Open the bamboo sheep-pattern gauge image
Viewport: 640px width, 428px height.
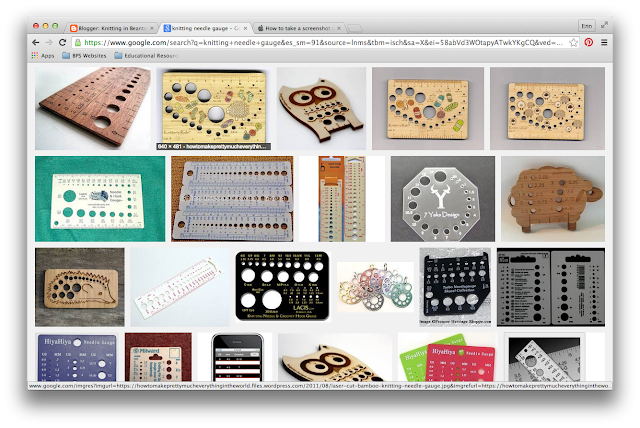pyautogui.click(x=547, y=109)
